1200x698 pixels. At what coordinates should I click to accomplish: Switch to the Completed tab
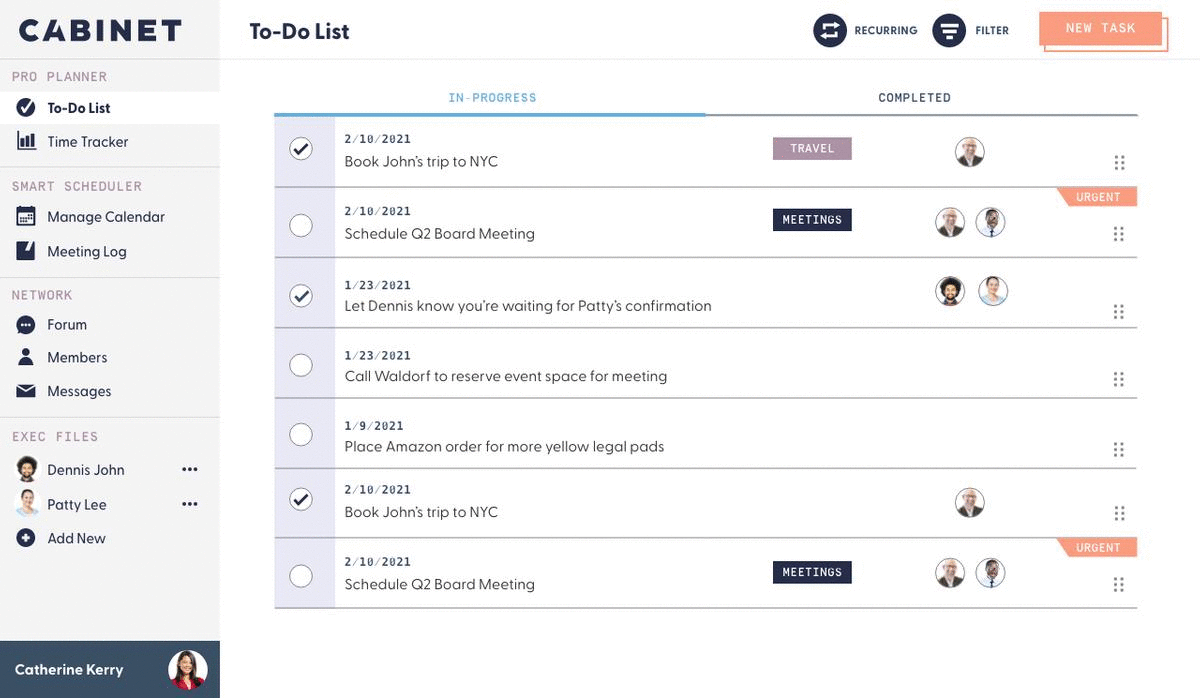(914, 98)
